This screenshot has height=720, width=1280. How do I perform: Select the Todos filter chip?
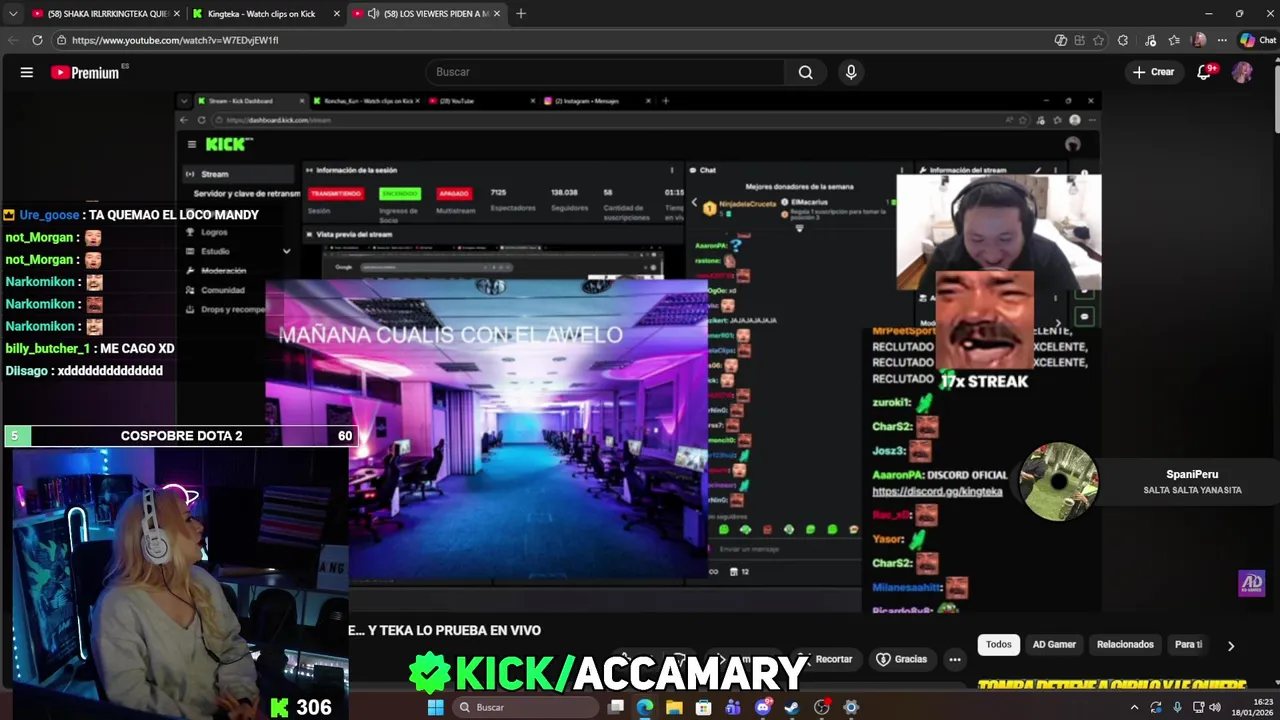click(x=999, y=644)
